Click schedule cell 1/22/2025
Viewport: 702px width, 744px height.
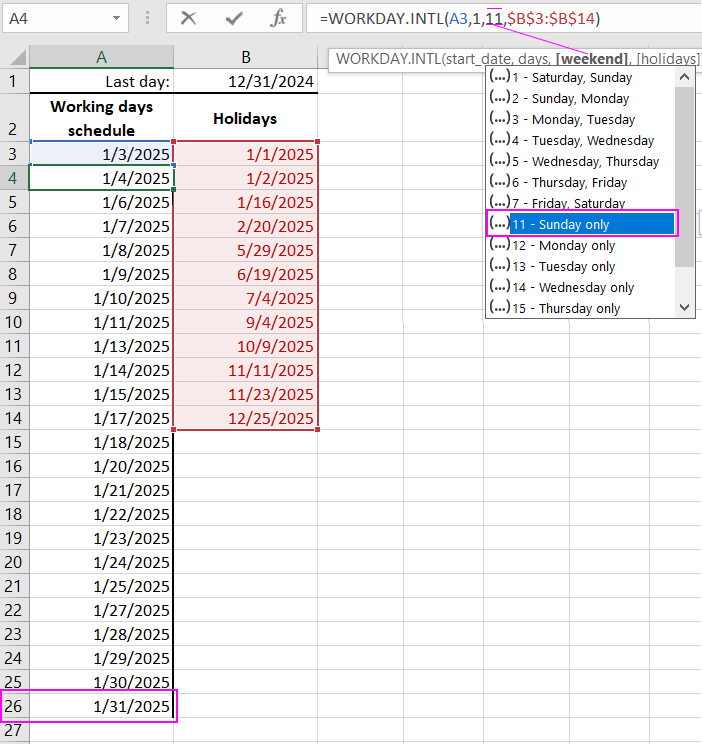[102, 514]
